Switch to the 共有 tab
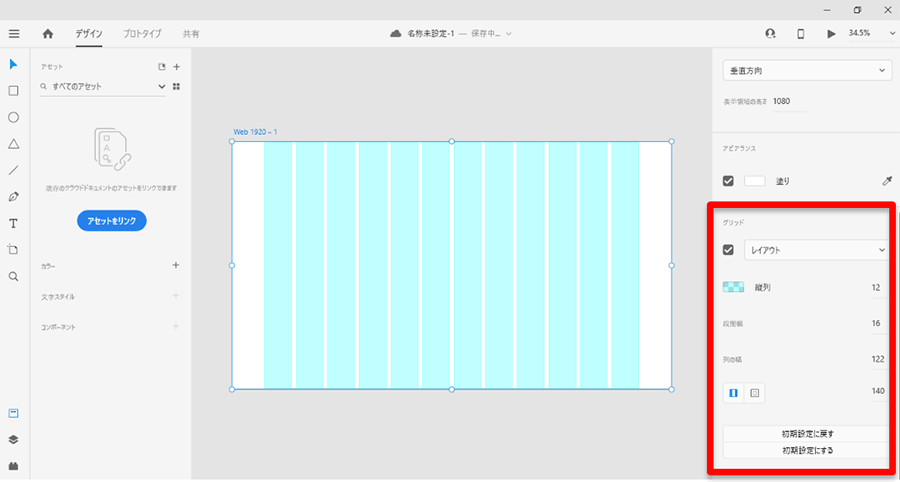Screen dimensions: 900x482 [x=191, y=34]
